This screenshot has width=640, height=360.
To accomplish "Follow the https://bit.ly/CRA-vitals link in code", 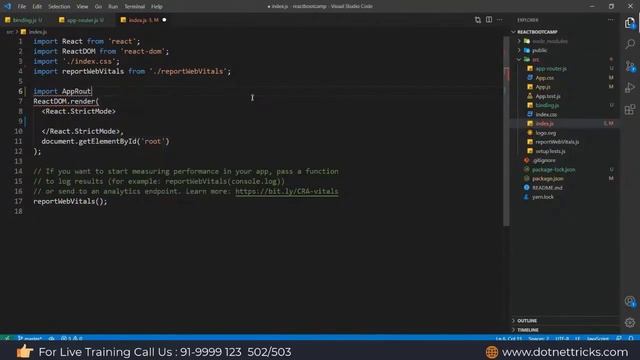I will [x=287, y=191].
